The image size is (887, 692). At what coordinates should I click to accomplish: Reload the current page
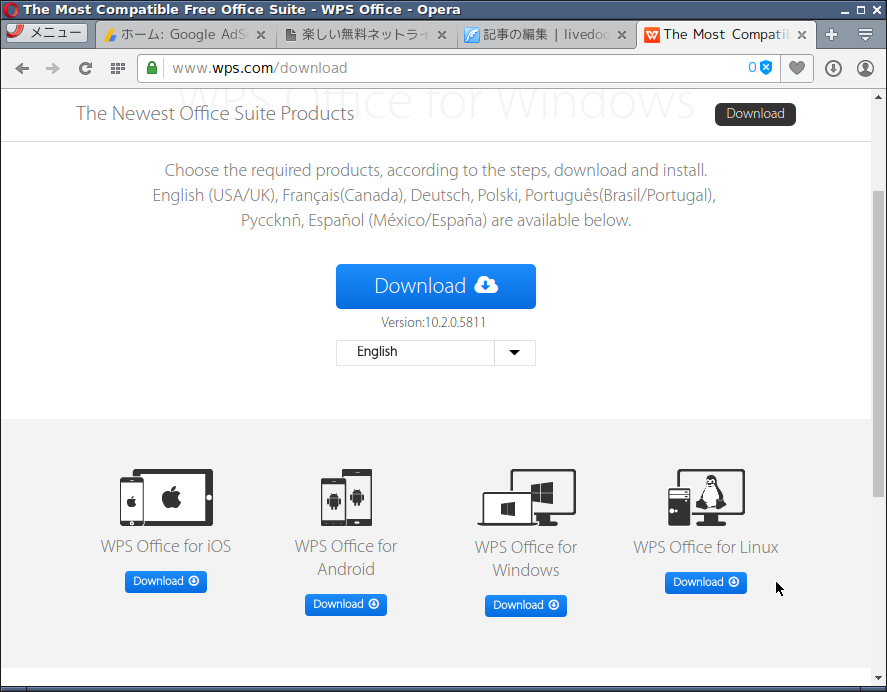(85, 68)
